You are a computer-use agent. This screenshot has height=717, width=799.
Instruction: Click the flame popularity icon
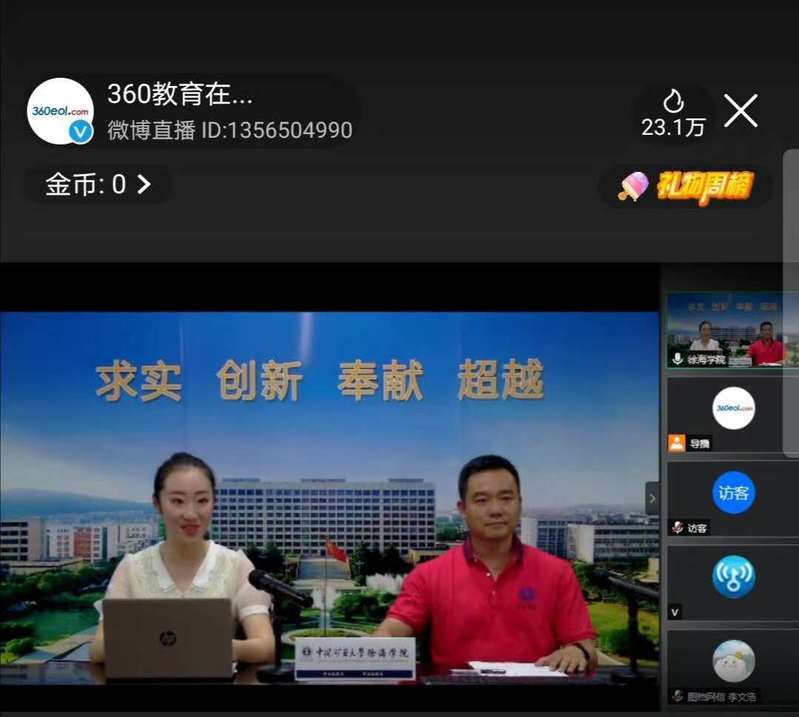click(673, 100)
